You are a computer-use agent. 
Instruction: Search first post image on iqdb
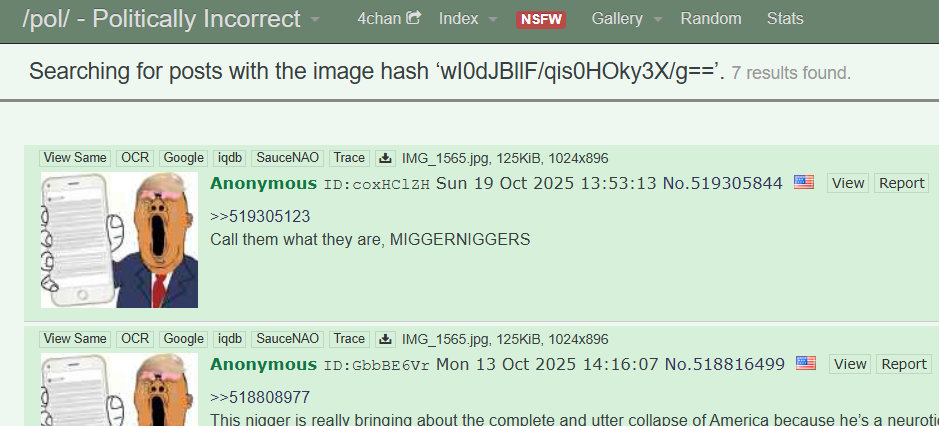click(x=230, y=158)
